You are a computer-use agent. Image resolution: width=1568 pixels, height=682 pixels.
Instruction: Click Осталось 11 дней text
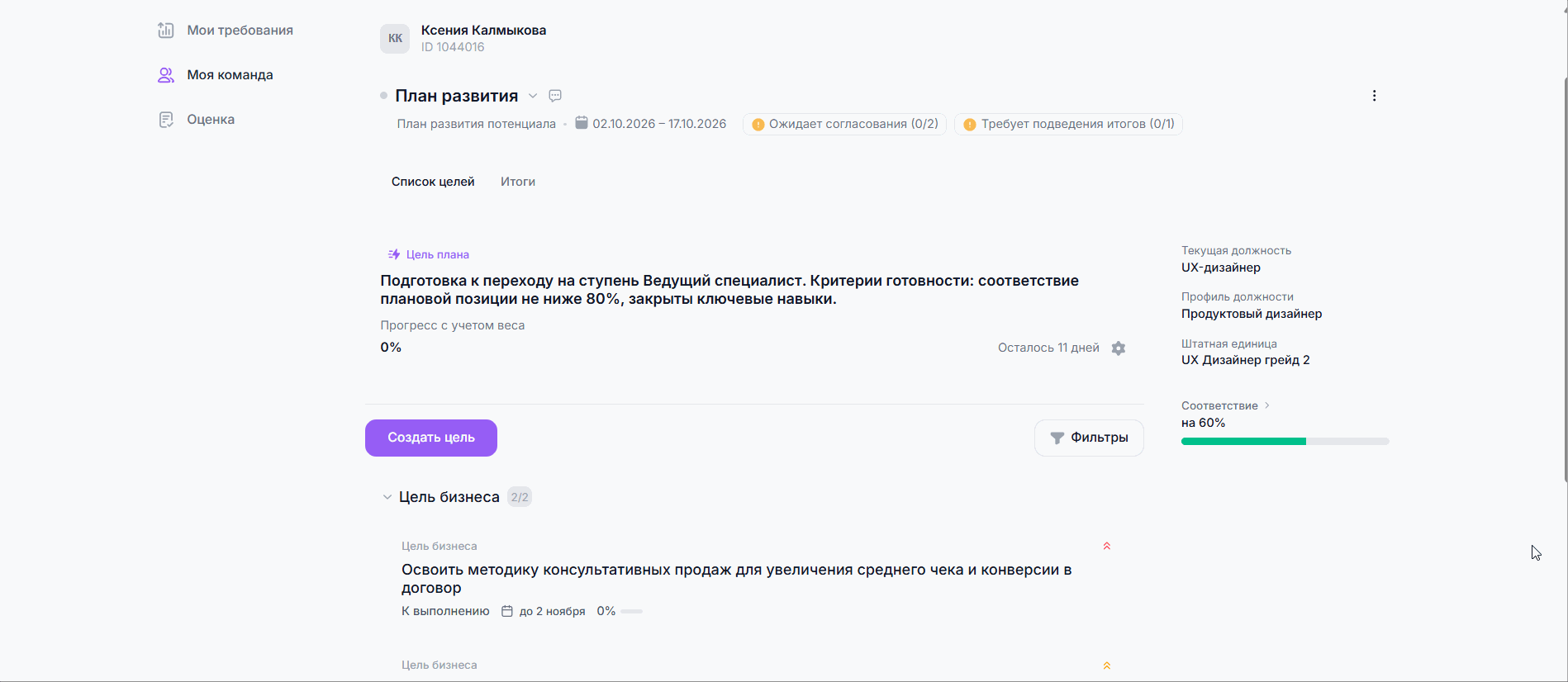[1048, 348]
